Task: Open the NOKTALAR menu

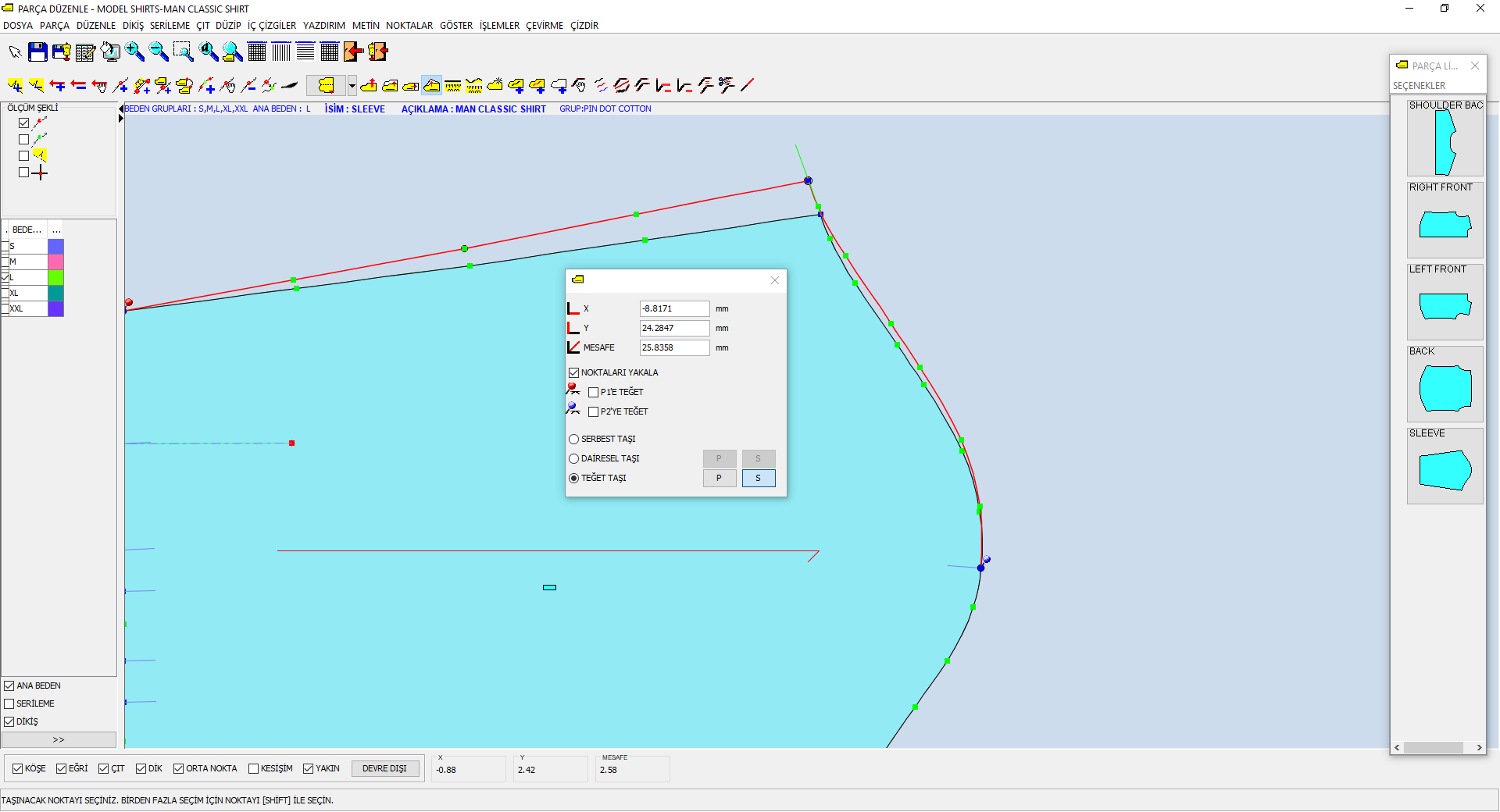Action: tap(409, 26)
